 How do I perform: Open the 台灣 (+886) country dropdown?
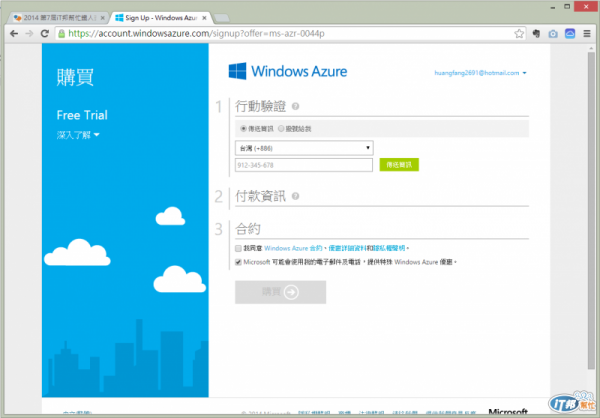point(304,148)
